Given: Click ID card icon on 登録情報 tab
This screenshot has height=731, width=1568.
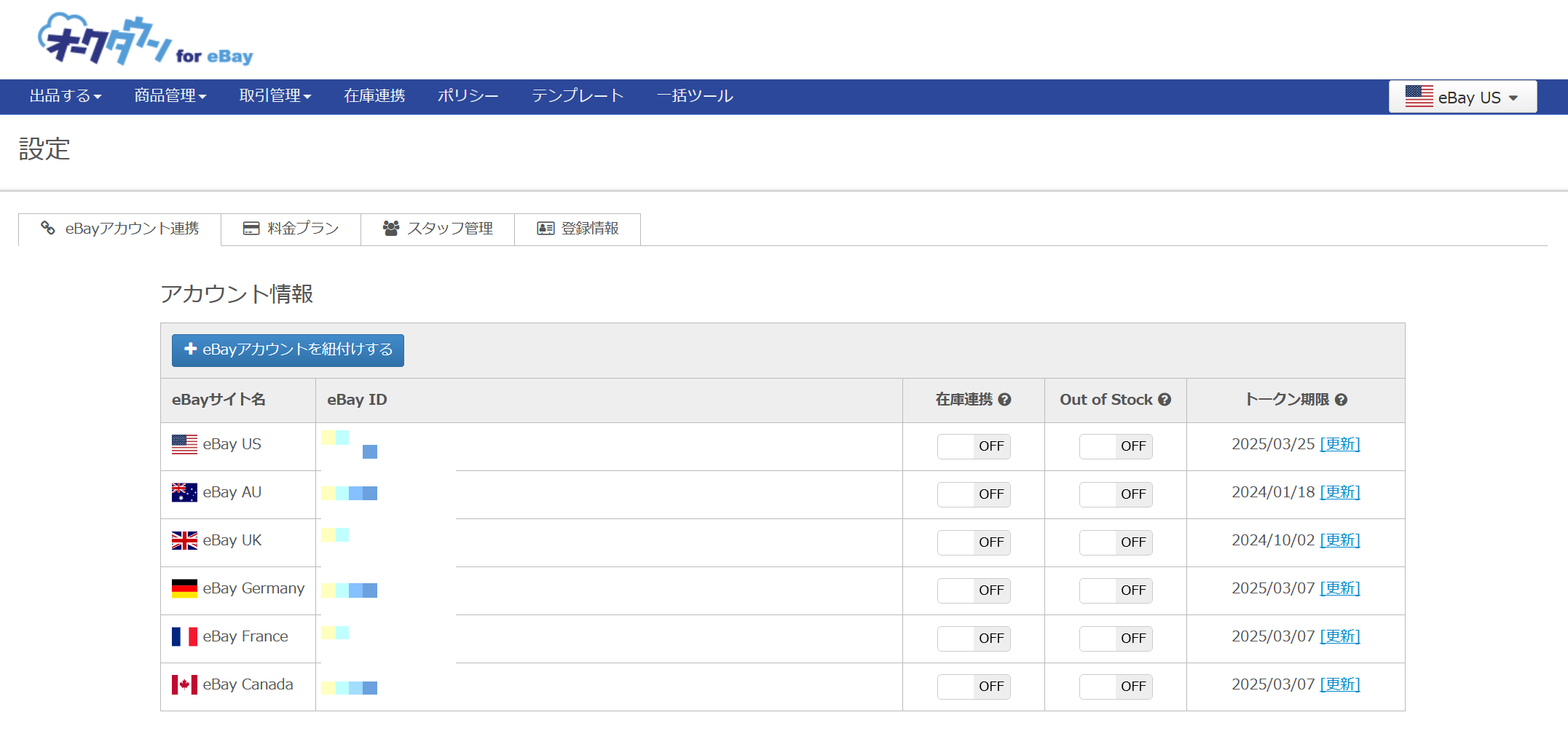Looking at the screenshot, I should pyautogui.click(x=545, y=229).
